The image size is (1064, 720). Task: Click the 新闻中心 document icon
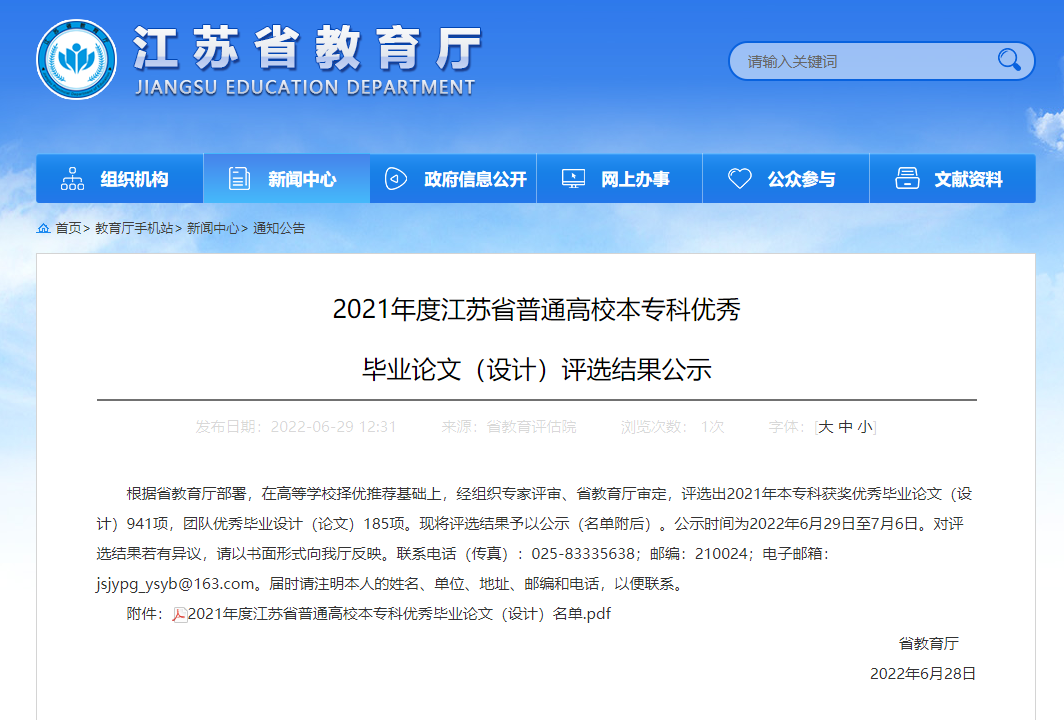(x=240, y=179)
